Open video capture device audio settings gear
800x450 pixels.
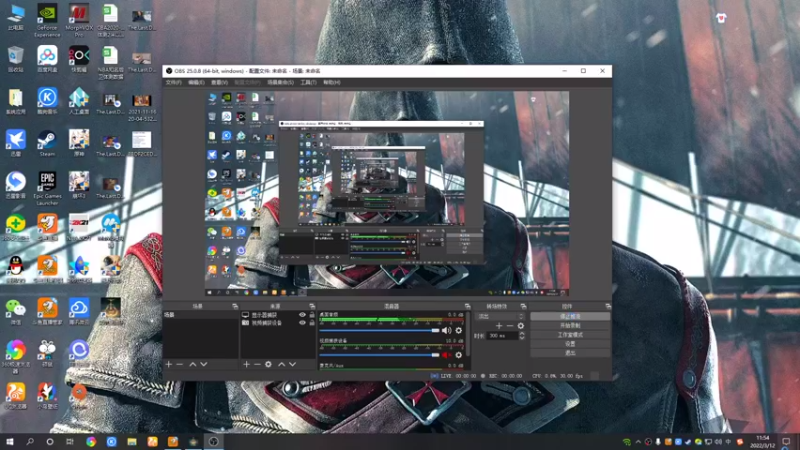459,355
